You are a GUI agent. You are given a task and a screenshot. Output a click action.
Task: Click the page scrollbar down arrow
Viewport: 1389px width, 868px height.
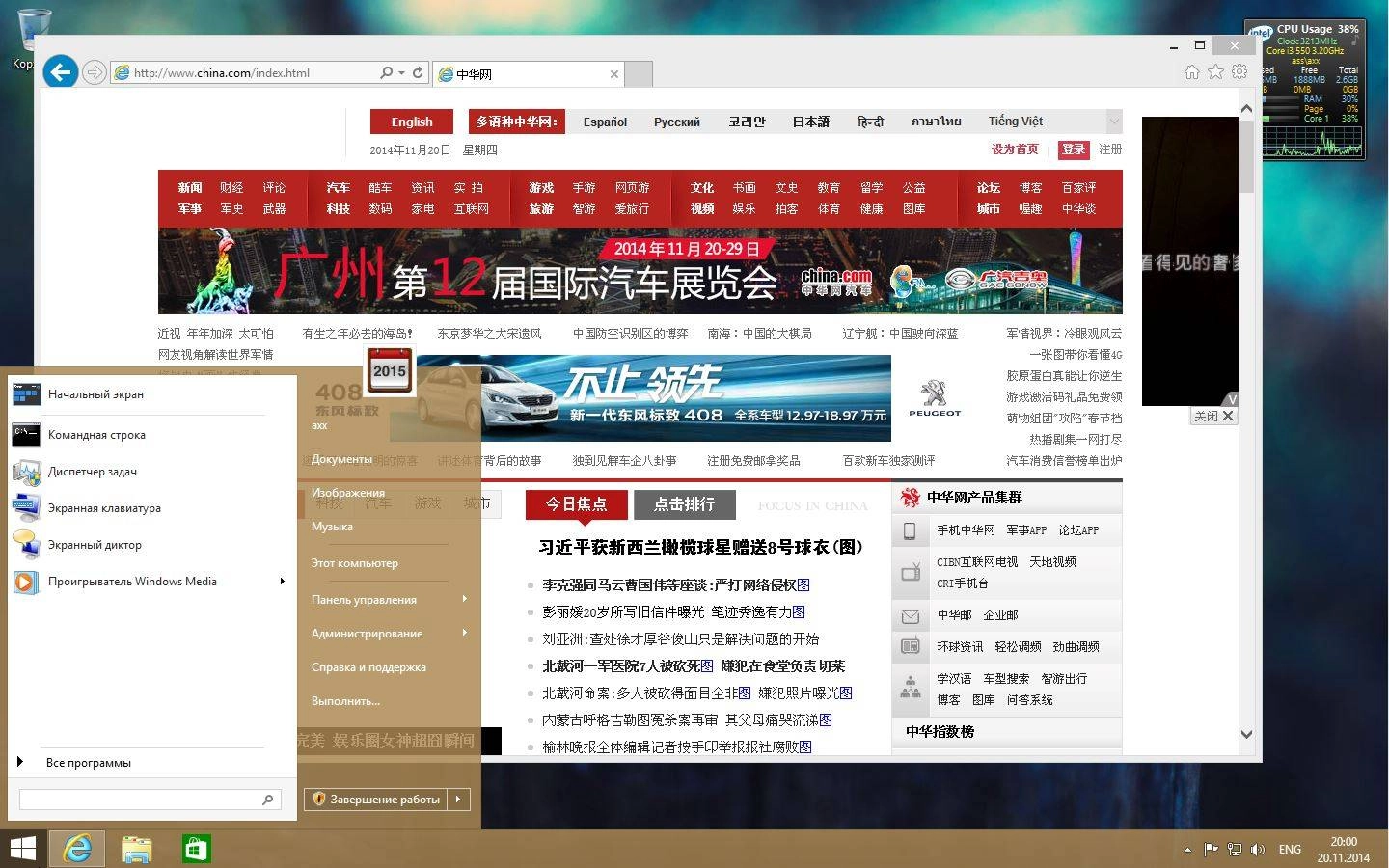(x=1246, y=734)
